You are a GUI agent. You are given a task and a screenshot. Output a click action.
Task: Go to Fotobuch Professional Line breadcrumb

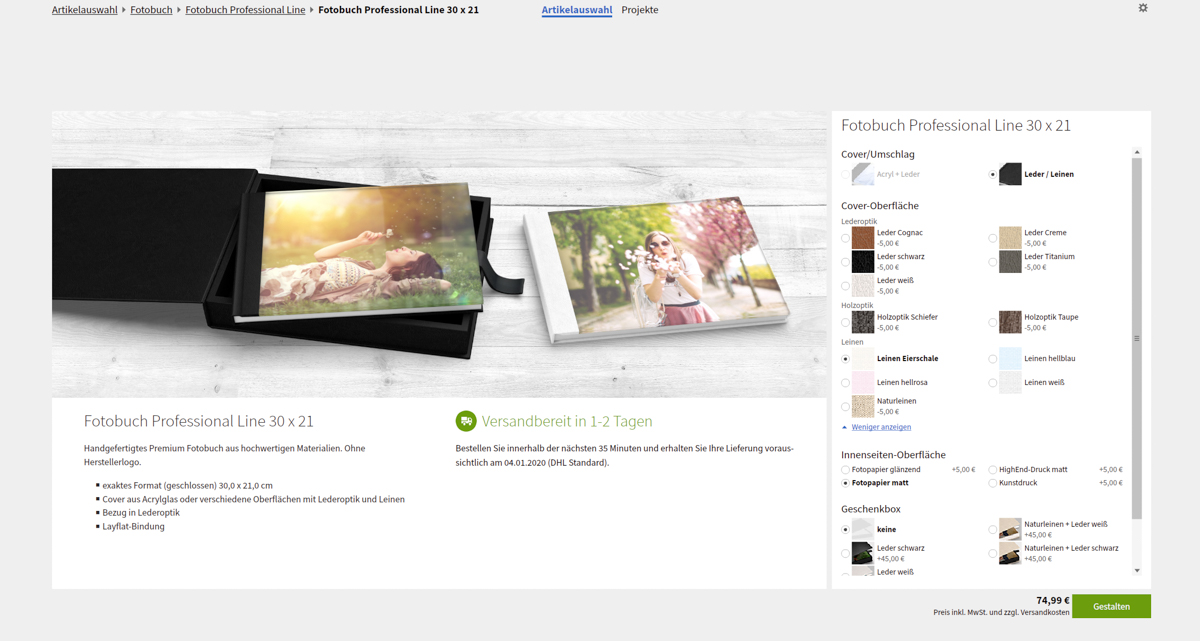tap(245, 10)
